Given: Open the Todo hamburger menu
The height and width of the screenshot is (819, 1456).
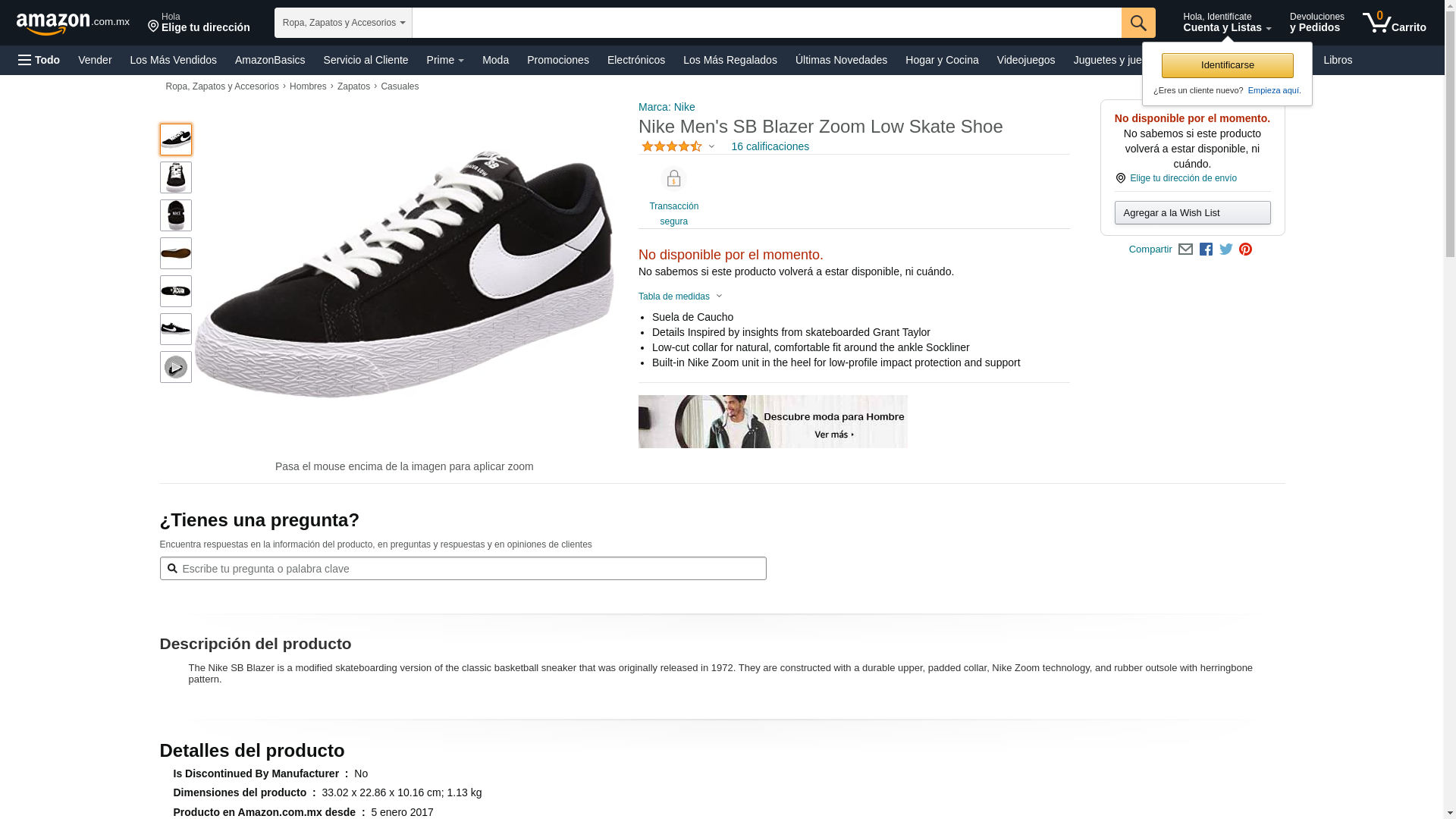Looking at the screenshot, I should (39, 60).
